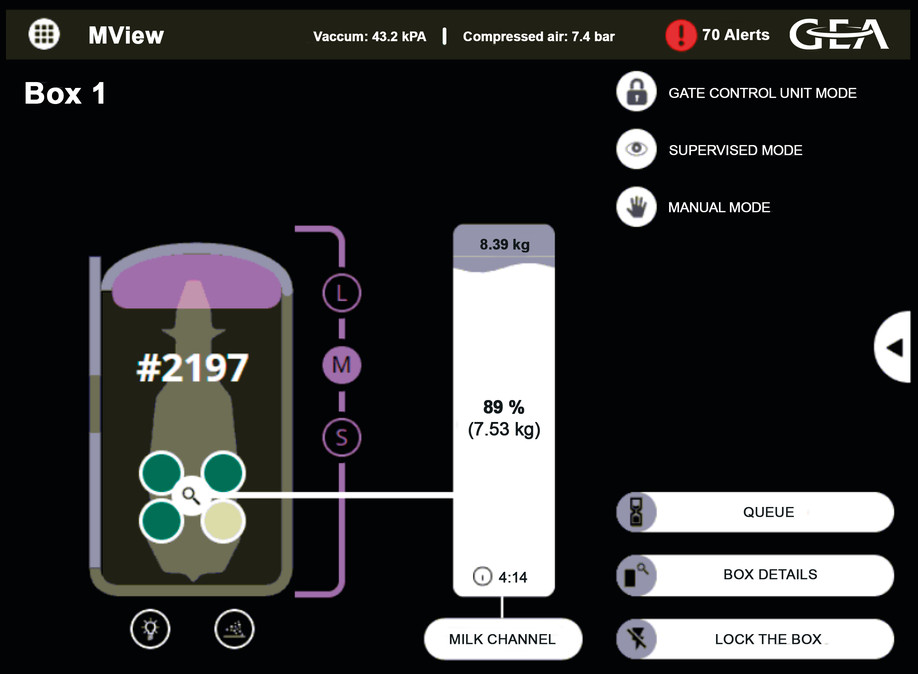This screenshot has width=918, height=674.
Task: Select size M radio button
Action: coord(341,365)
